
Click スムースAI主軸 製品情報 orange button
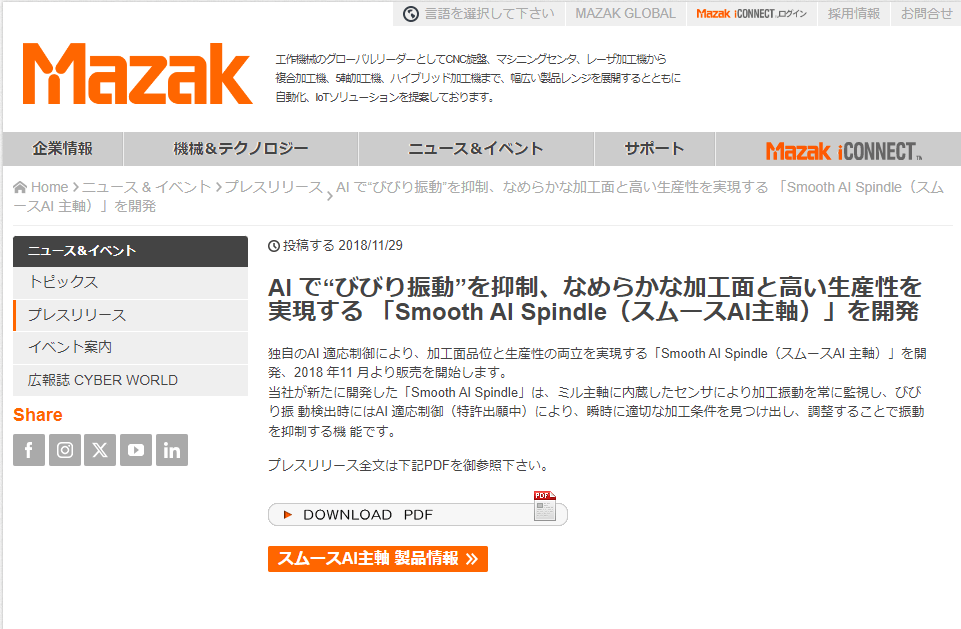378,558
